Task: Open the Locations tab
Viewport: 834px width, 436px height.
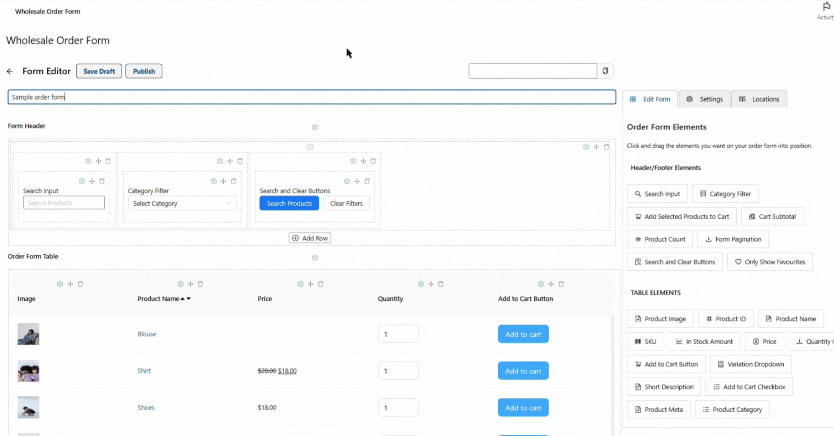Action: click(760, 99)
